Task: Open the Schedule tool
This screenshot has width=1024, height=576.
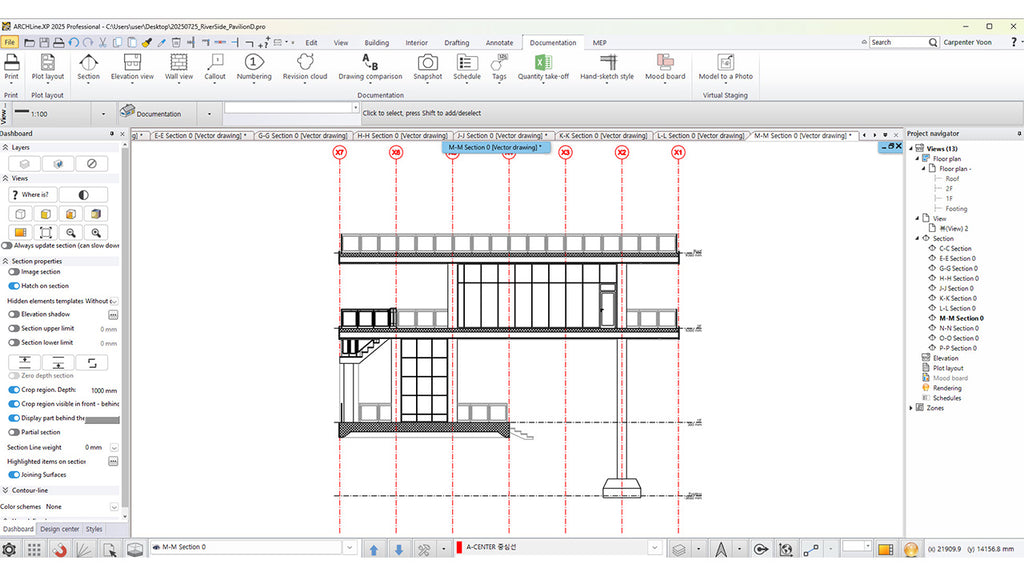Action: (x=467, y=67)
